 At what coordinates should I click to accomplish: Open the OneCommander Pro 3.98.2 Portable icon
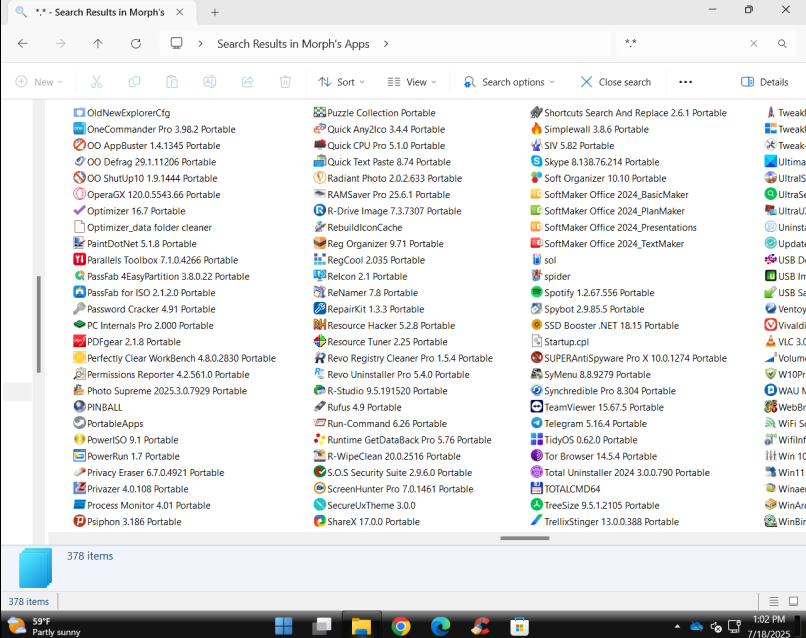coord(79,129)
